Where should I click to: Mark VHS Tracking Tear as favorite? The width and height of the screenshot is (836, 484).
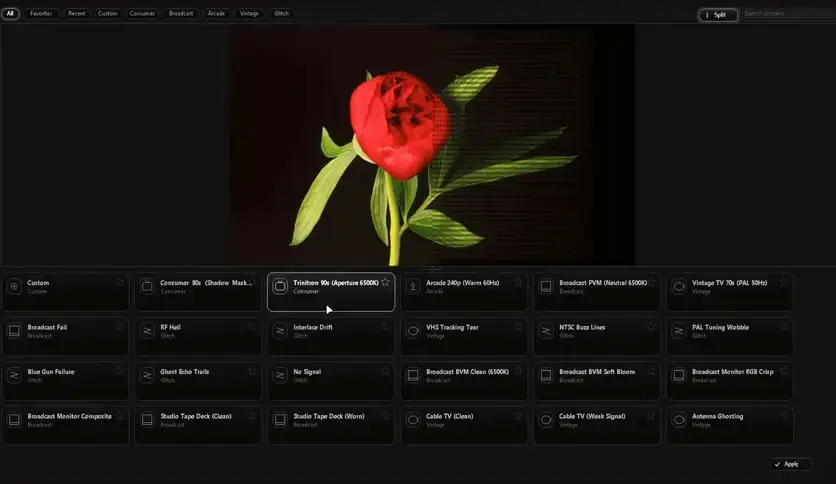[x=518, y=326]
